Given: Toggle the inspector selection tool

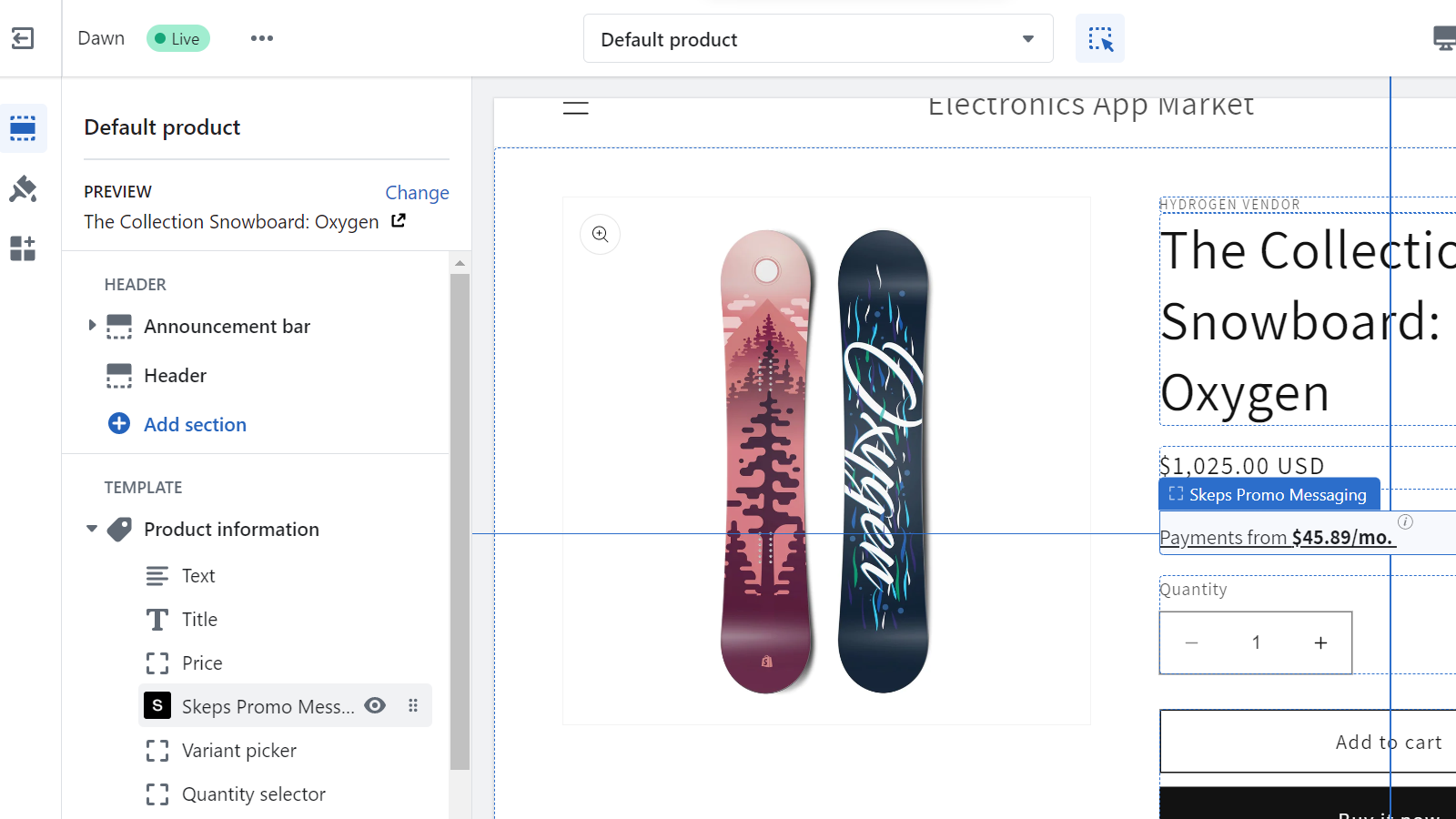Looking at the screenshot, I should (1100, 38).
